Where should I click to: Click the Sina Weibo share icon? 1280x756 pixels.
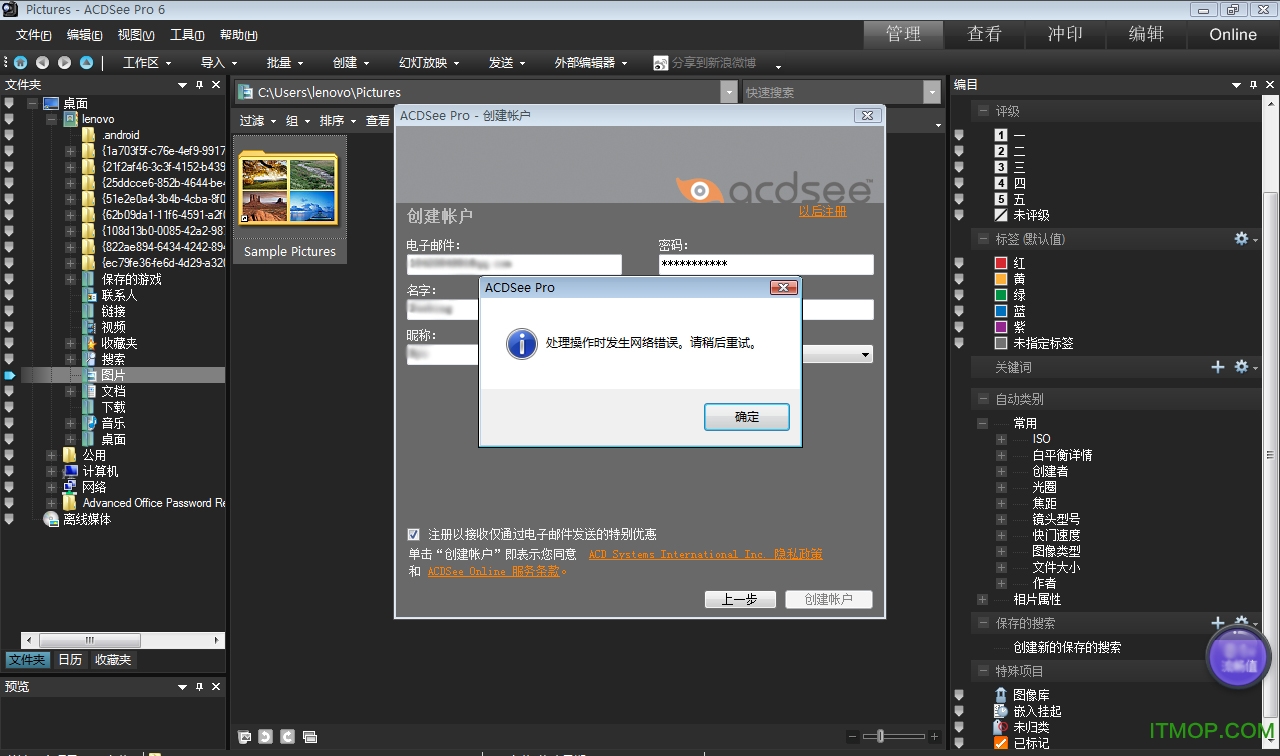[x=661, y=63]
